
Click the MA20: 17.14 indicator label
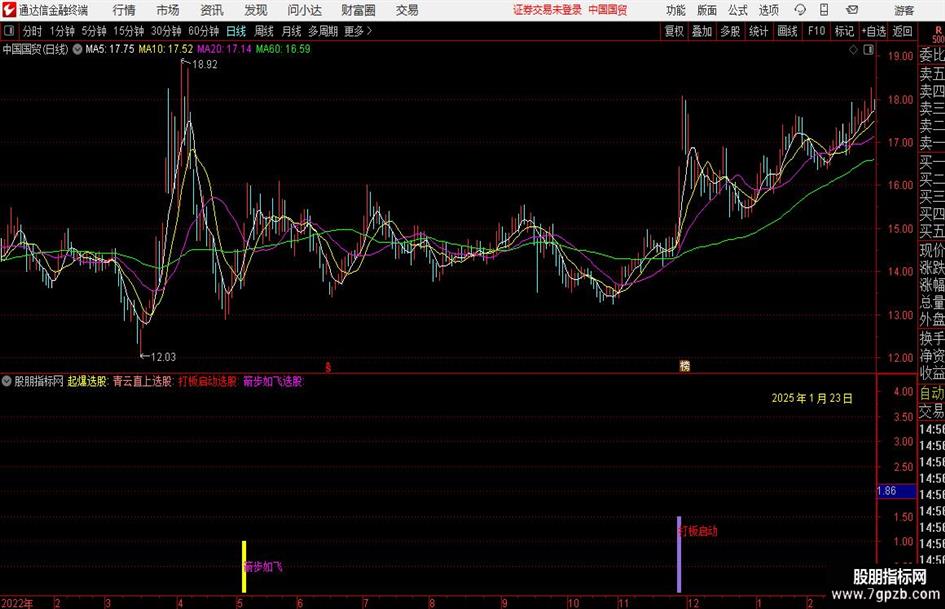[224, 49]
